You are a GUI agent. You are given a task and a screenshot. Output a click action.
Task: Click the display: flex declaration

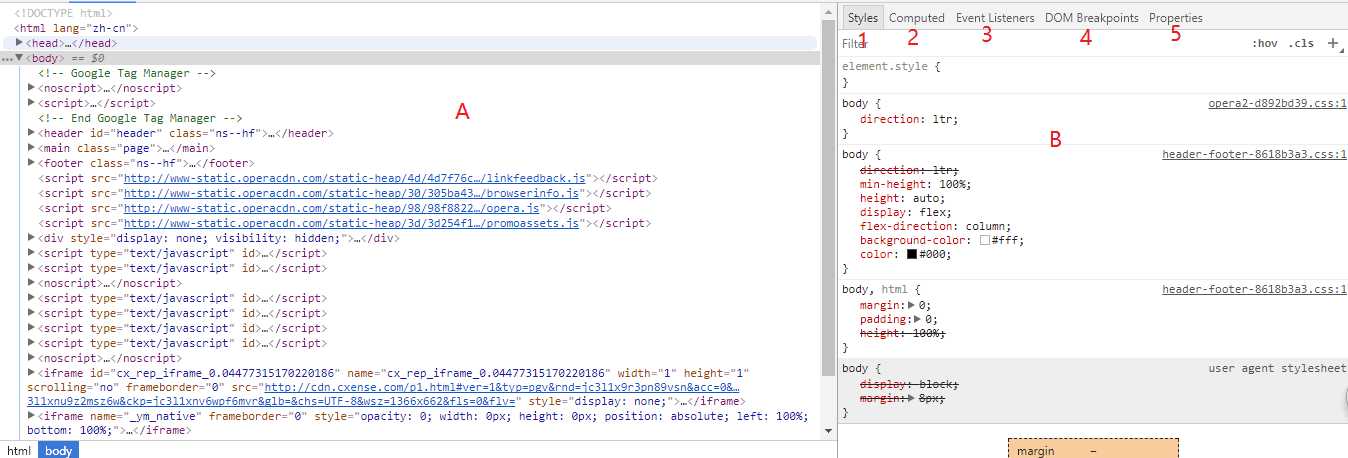click(x=905, y=212)
